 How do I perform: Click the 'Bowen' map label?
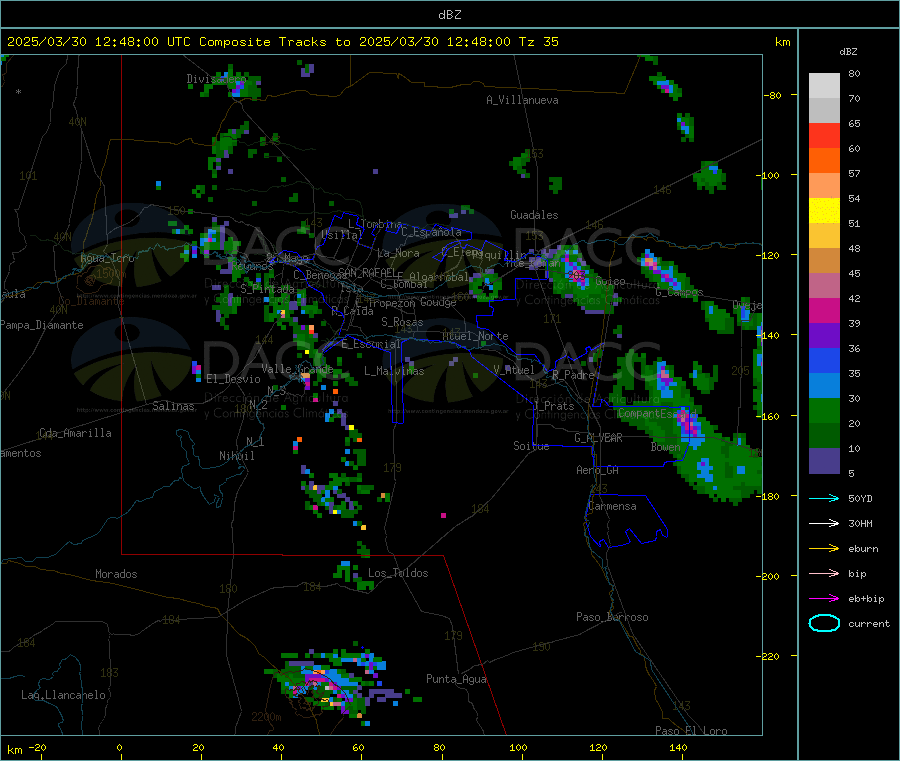click(666, 447)
